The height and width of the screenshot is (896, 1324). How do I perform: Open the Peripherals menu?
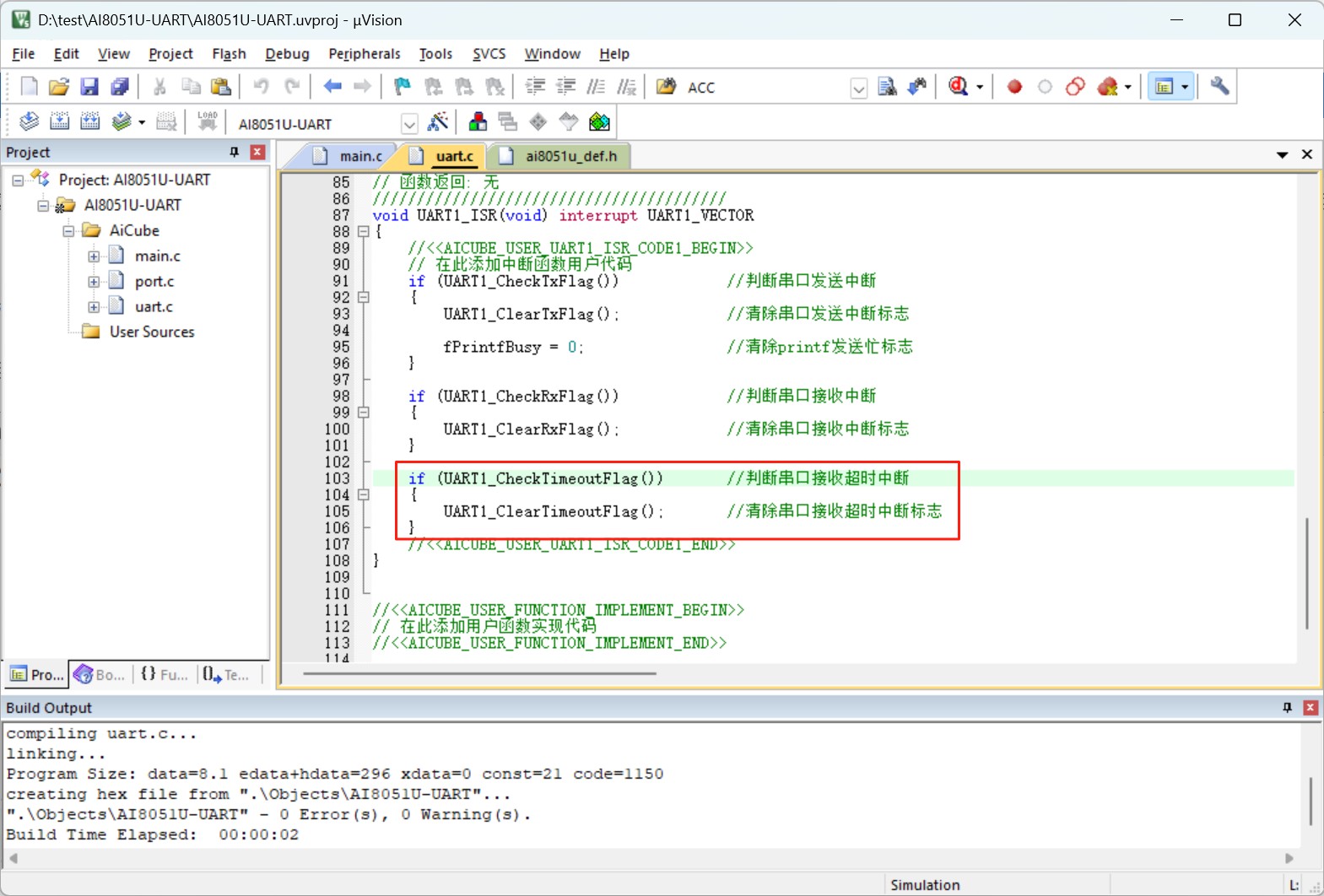point(365,54)
